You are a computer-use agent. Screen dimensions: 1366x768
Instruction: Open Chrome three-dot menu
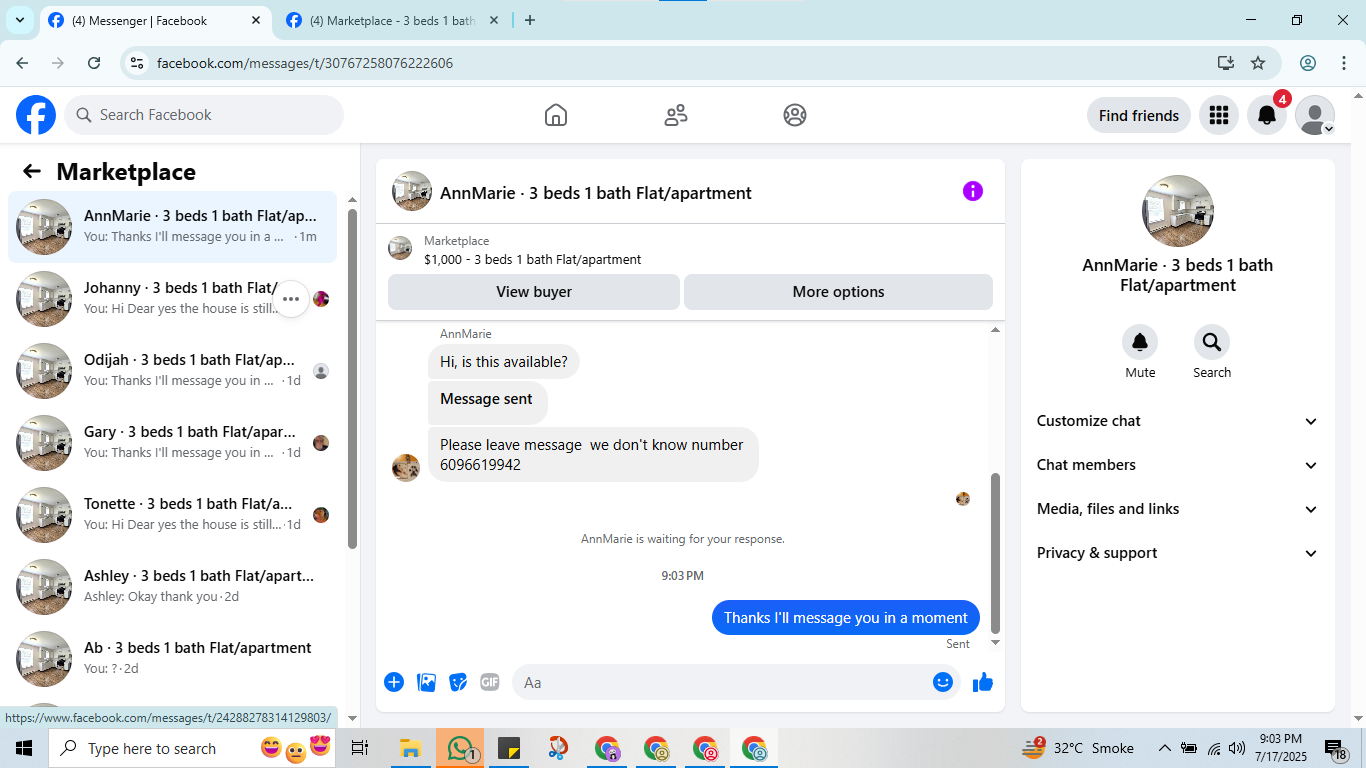pos(1344,63)
